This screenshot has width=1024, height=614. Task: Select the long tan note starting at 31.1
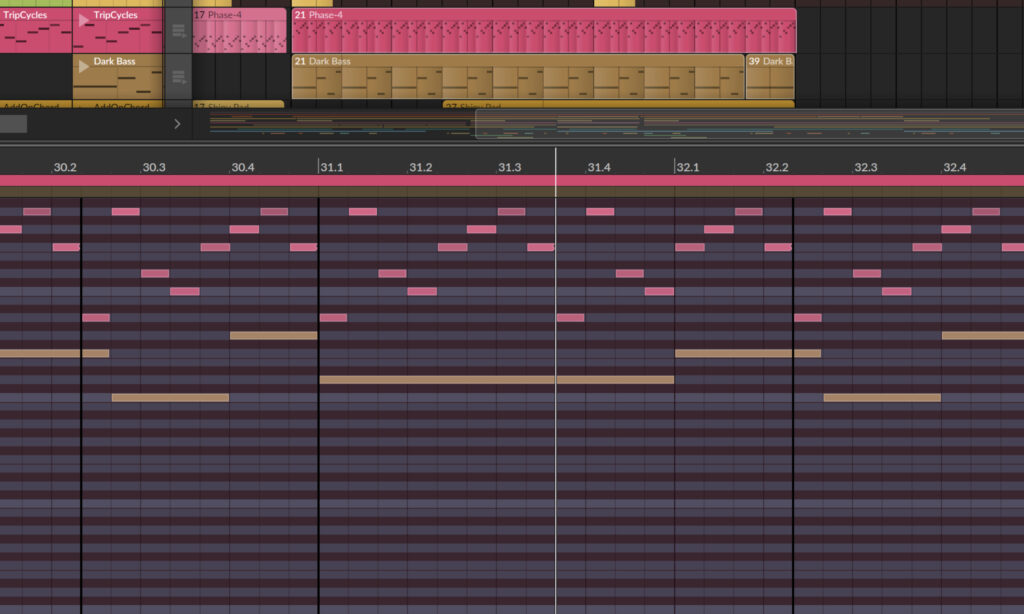[496, 380]
